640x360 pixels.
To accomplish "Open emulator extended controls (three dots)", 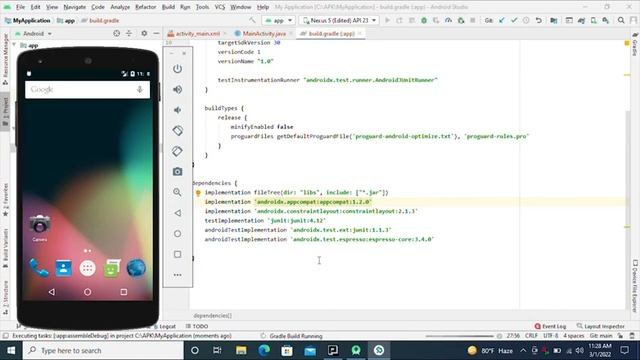I will point(177,275).
